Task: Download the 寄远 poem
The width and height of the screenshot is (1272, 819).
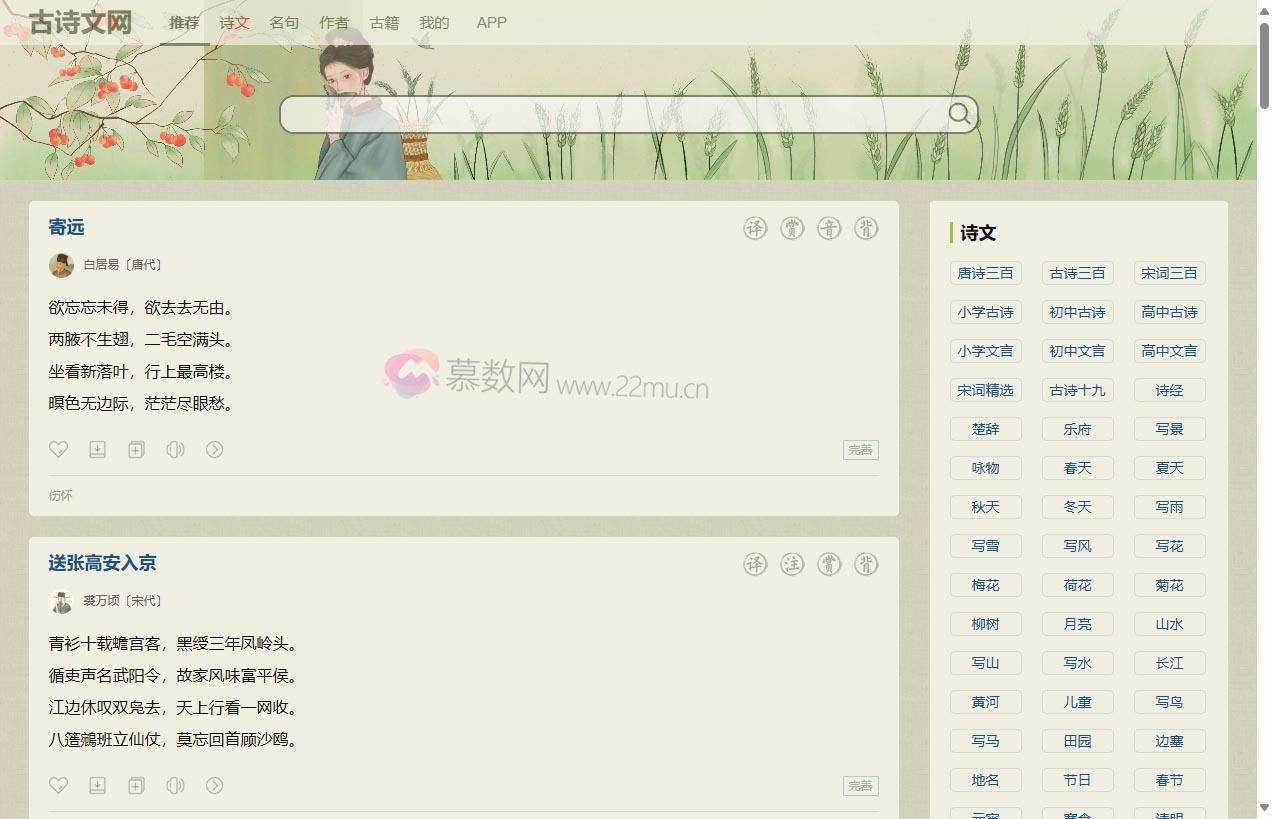Action: point(97,450)
